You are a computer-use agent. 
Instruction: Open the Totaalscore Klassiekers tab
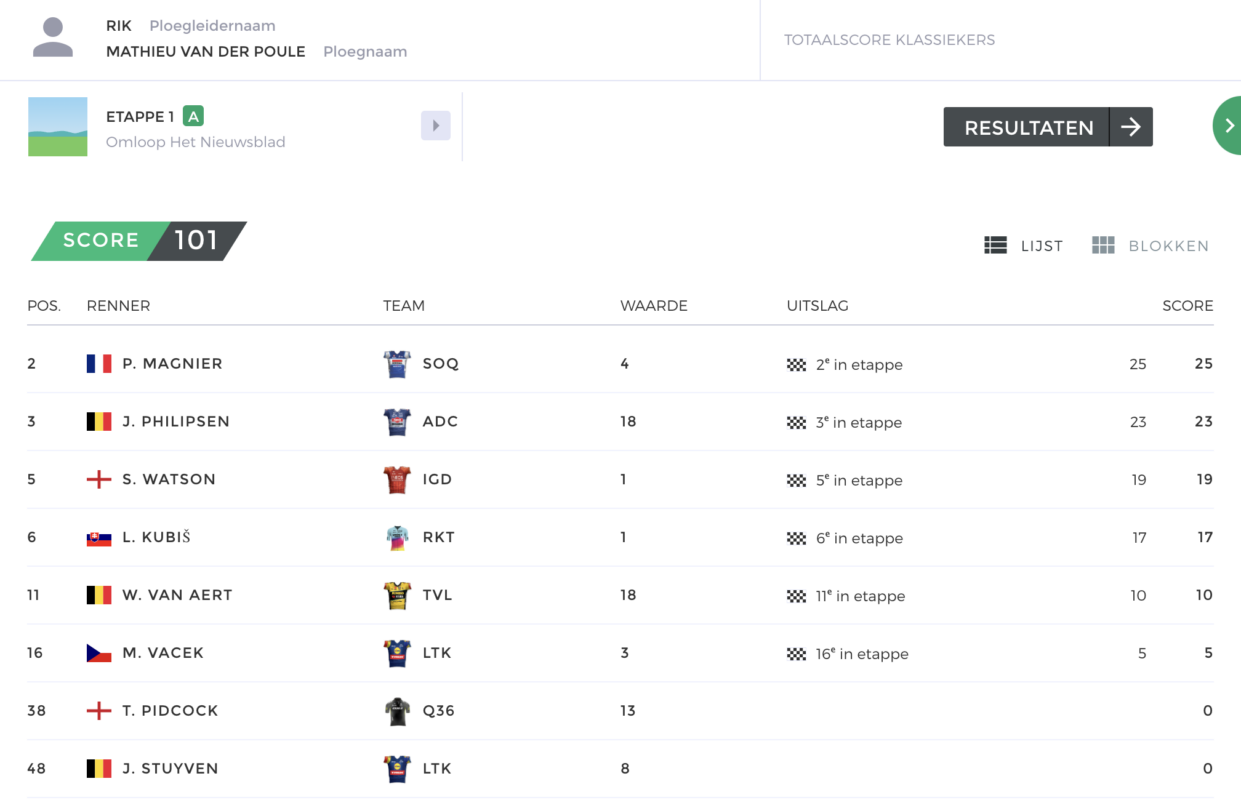click(x=889, y=40)
